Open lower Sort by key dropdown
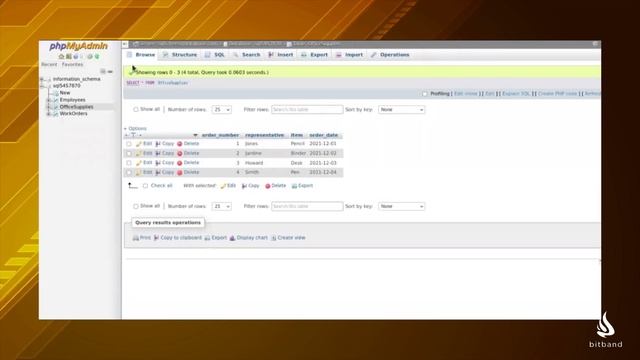 point(402,207)
